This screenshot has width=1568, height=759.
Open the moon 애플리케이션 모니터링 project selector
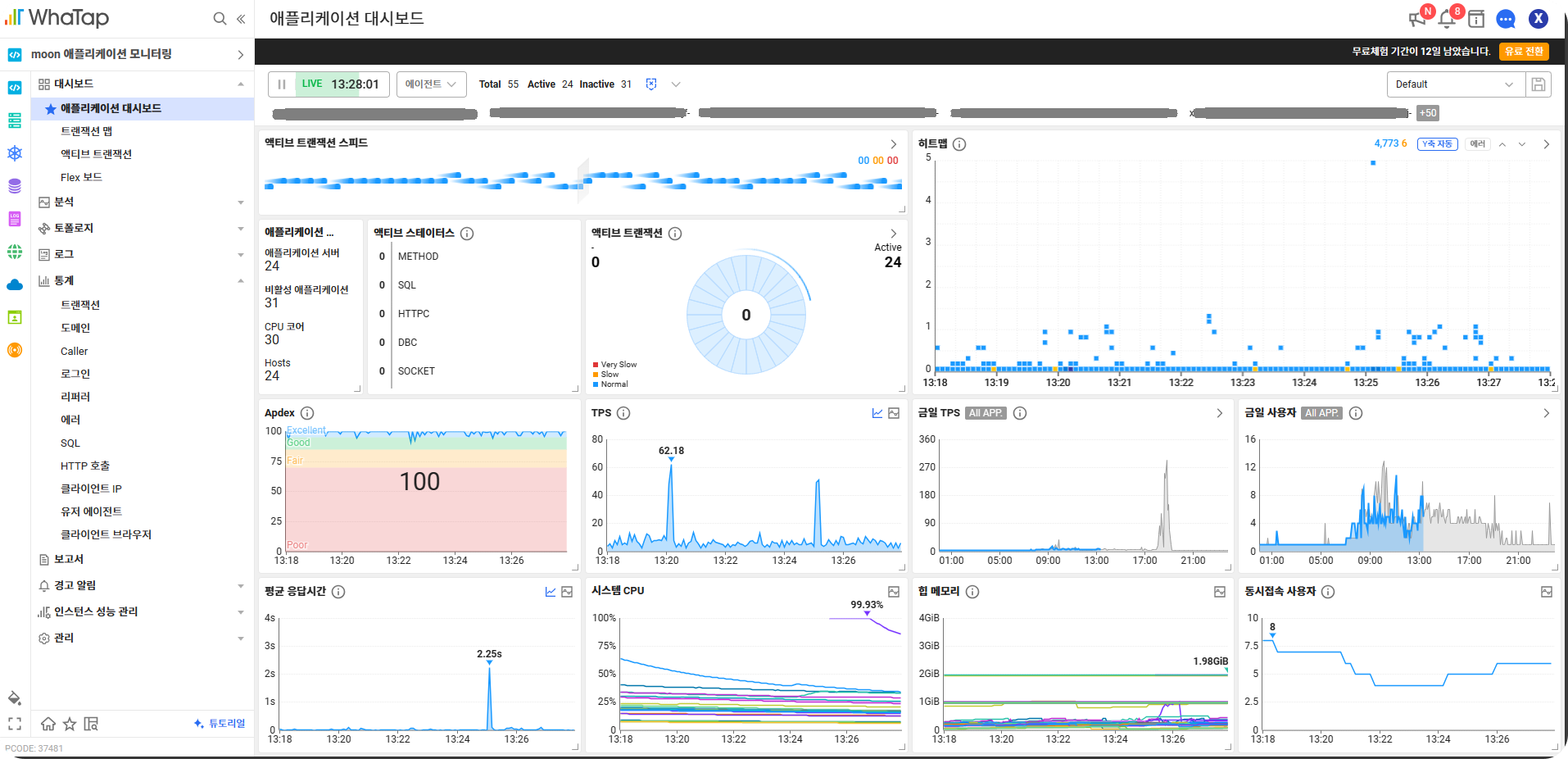(127, 54)
